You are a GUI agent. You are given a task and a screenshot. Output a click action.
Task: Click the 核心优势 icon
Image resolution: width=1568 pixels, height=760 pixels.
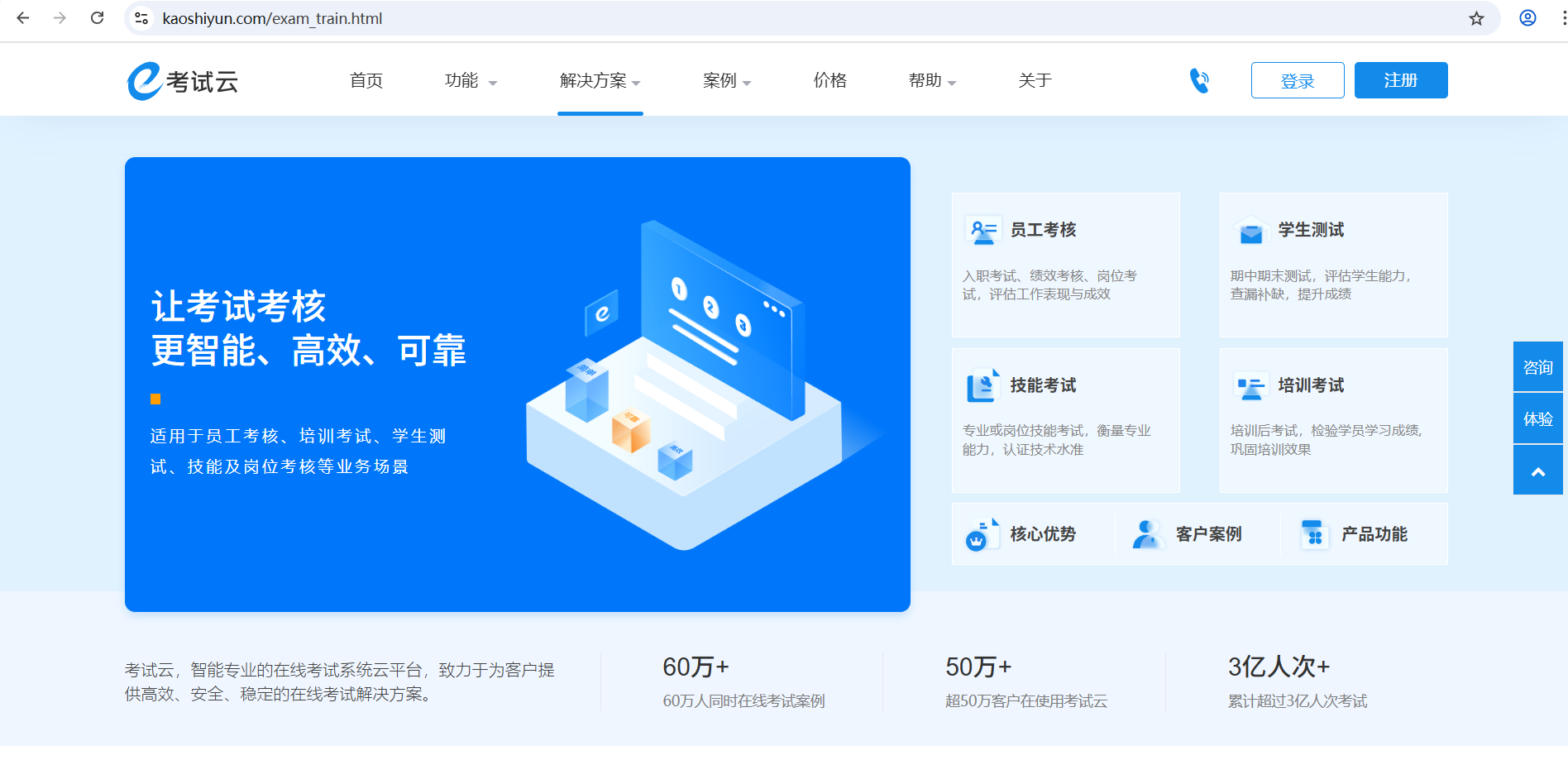(981, 535)
